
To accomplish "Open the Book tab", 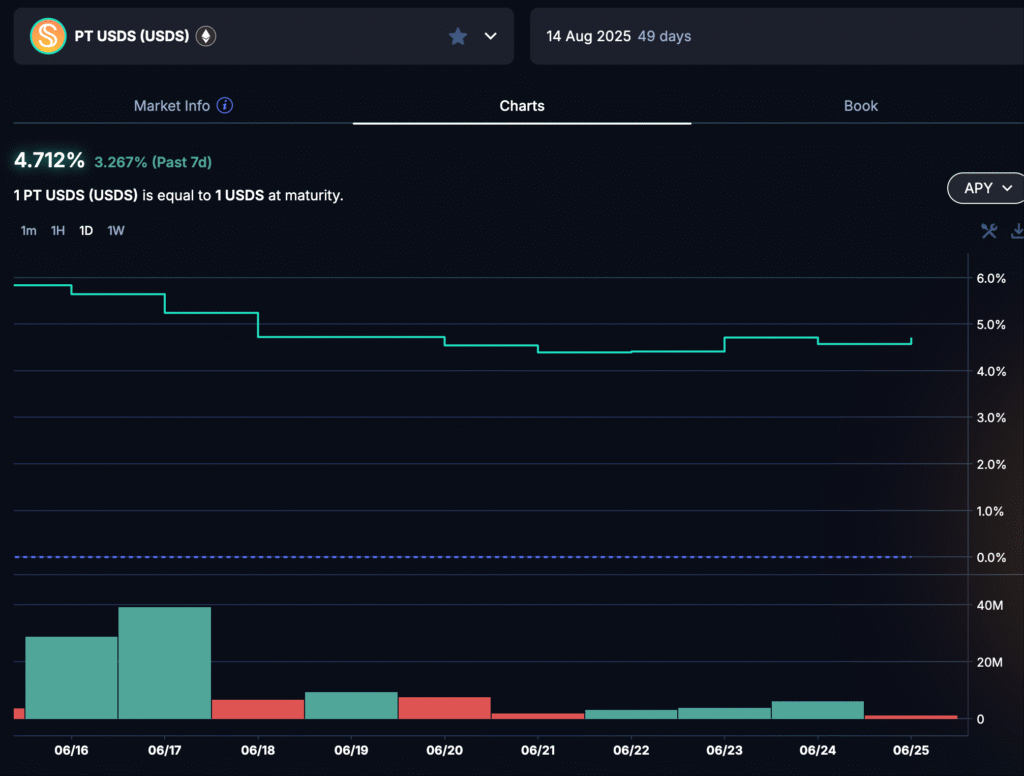I will click(861, 106).
